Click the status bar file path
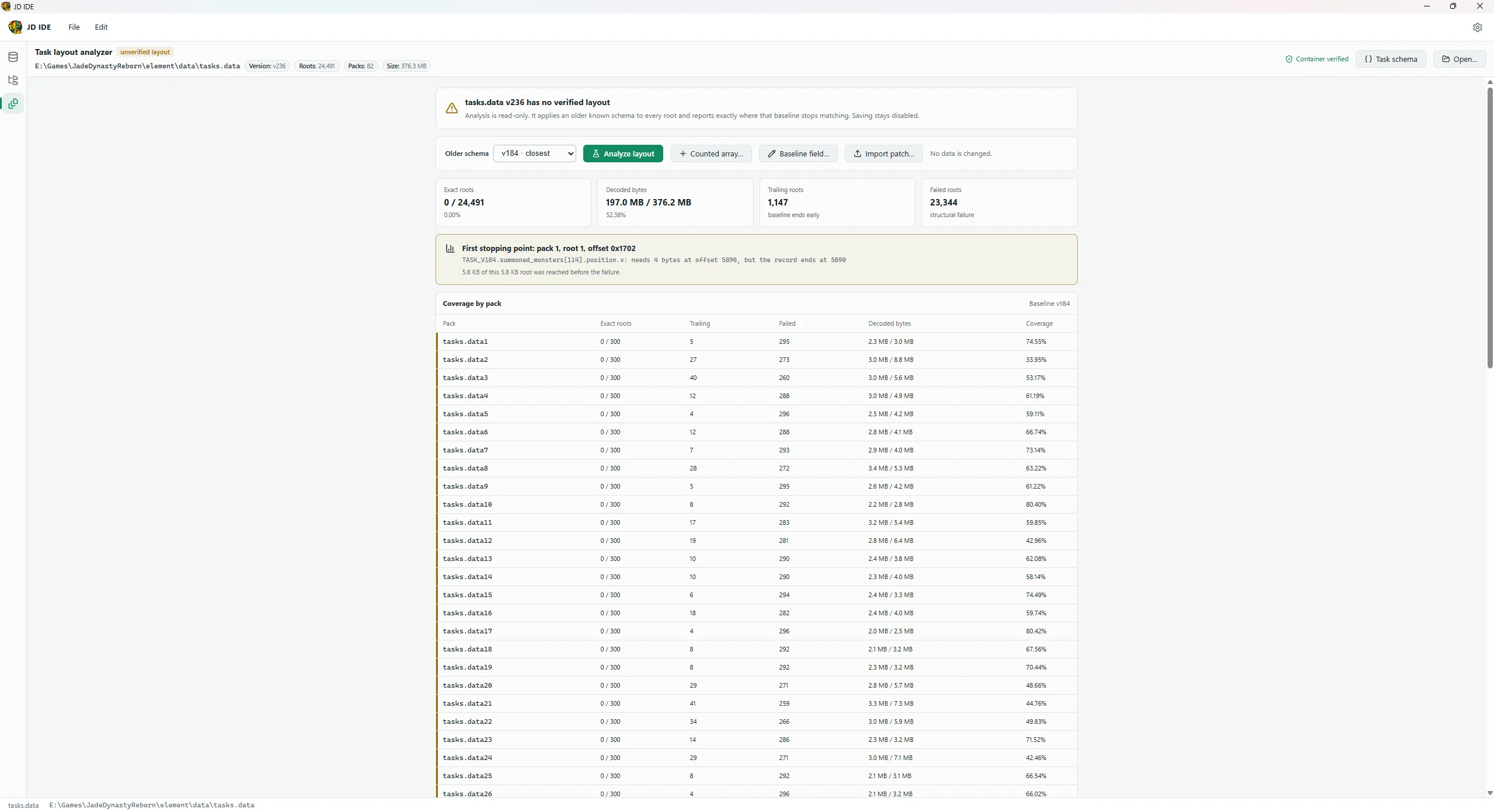Screen dimensions: 1494x812 (x=152, y=805)
